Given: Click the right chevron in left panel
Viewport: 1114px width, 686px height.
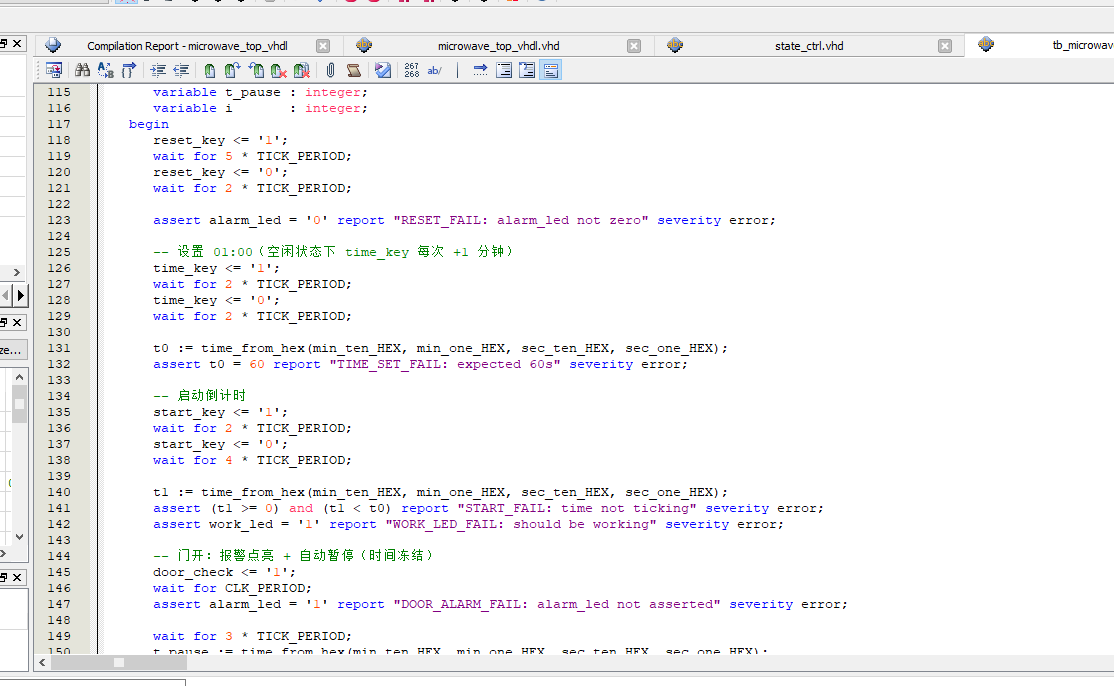Looking at the screenshot, I should click(x=16, y=272).
